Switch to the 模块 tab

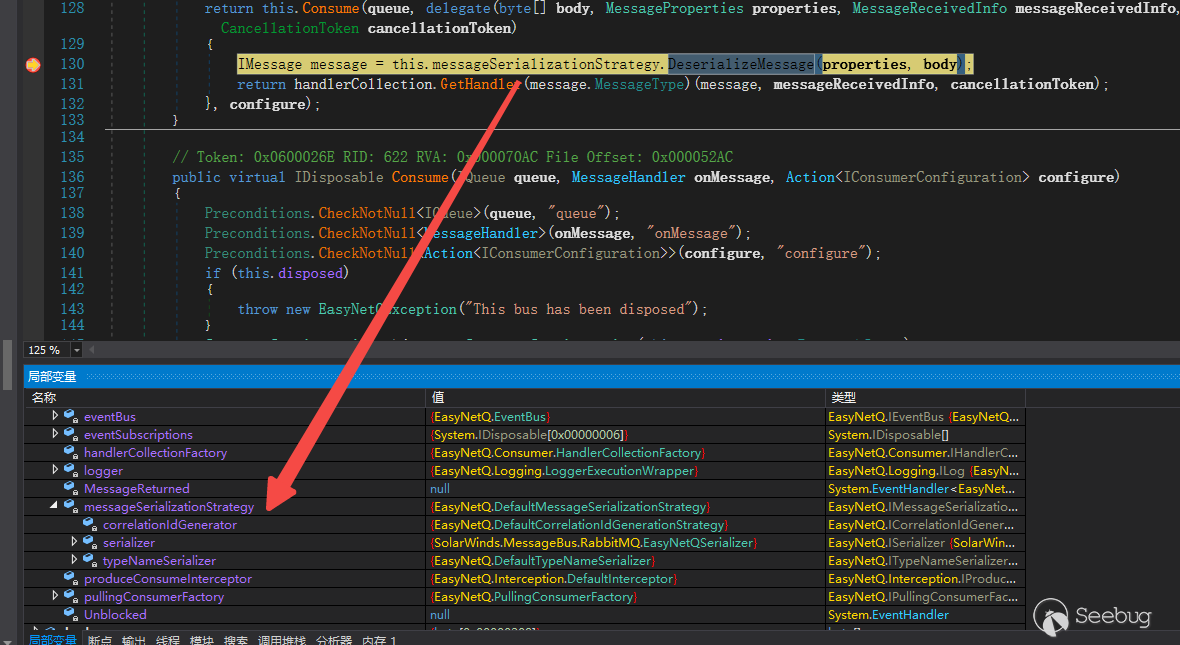[202, 640]
